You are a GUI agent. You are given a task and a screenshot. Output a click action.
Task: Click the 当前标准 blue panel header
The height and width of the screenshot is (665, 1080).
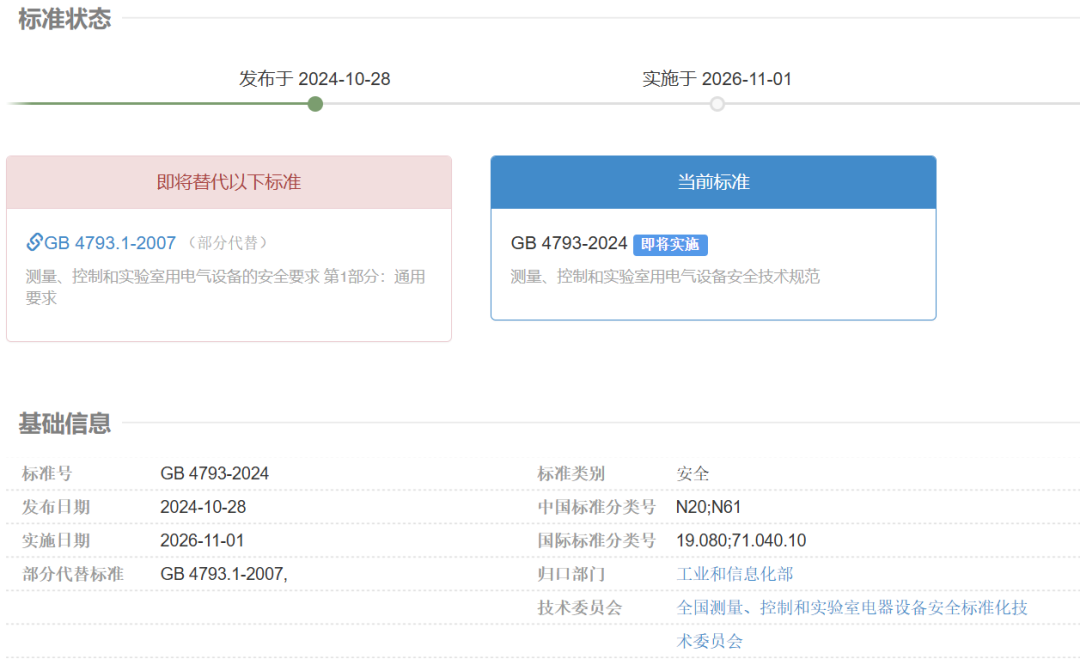[713, 182]
